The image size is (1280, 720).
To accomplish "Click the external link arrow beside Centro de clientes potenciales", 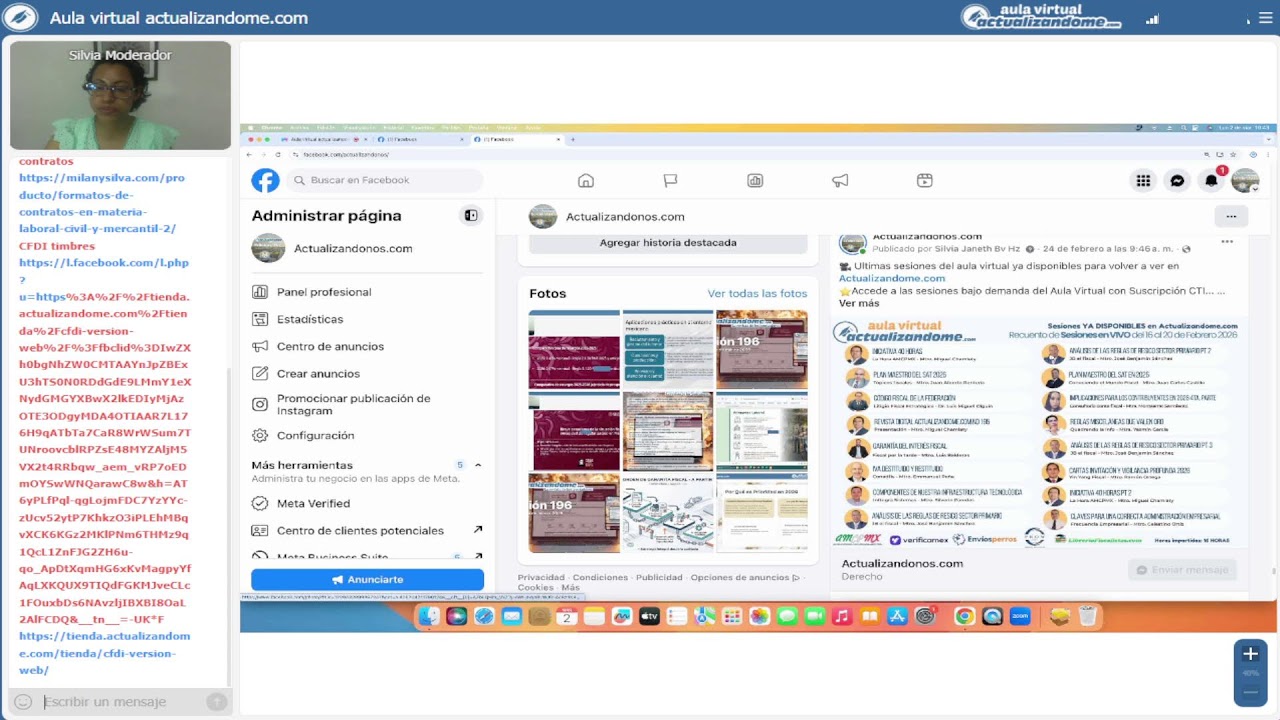I will point(478,530).
